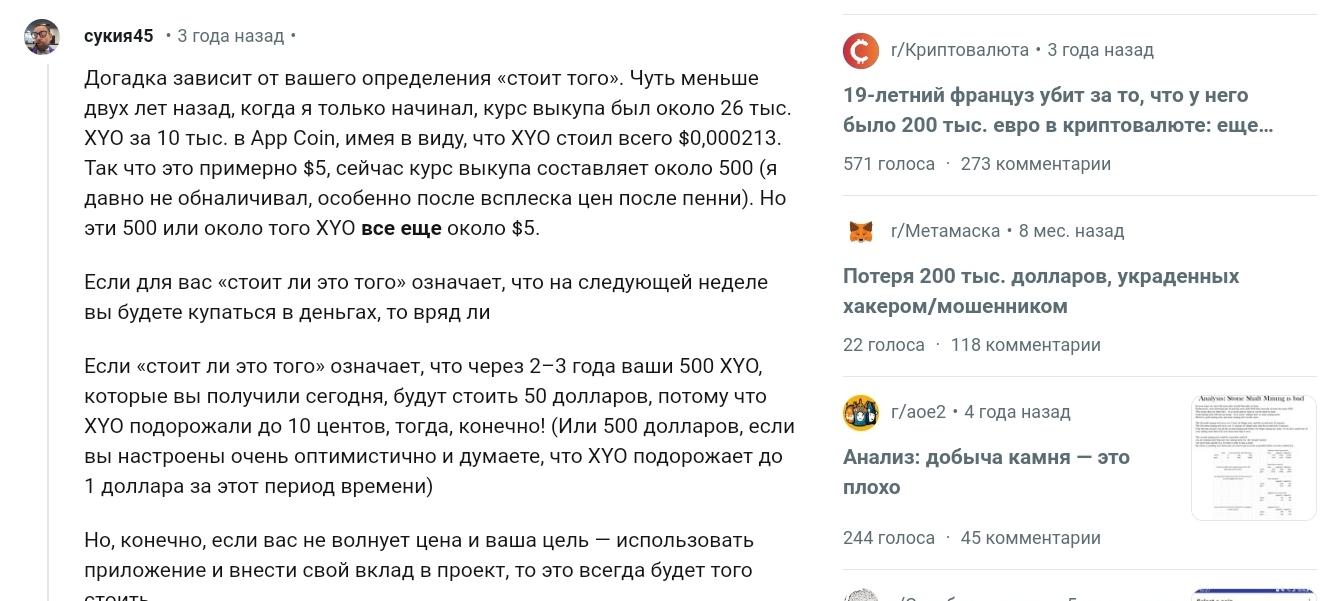Image resolution: width=1340 pixels, height=601 pixels.
Task: Click the stone mining analysis thumbnail
Action: coord(1253,457)
